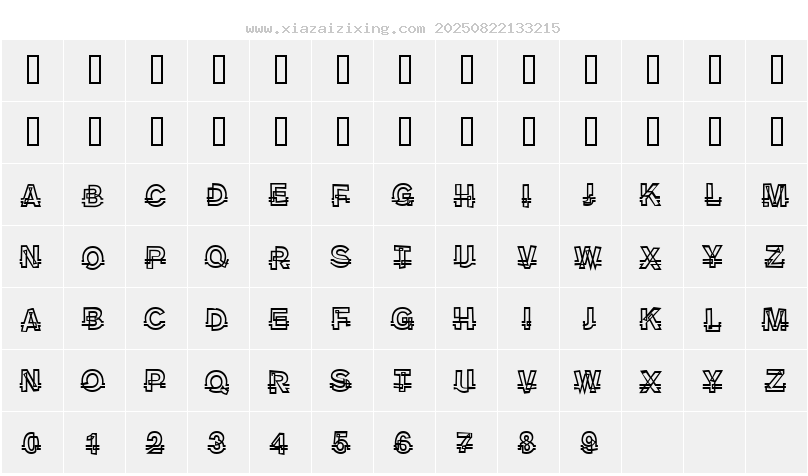This screenshot has width=808, height=476.
Task: Select the digit 9 glyph cell
Action: click(x=591, y=443)
